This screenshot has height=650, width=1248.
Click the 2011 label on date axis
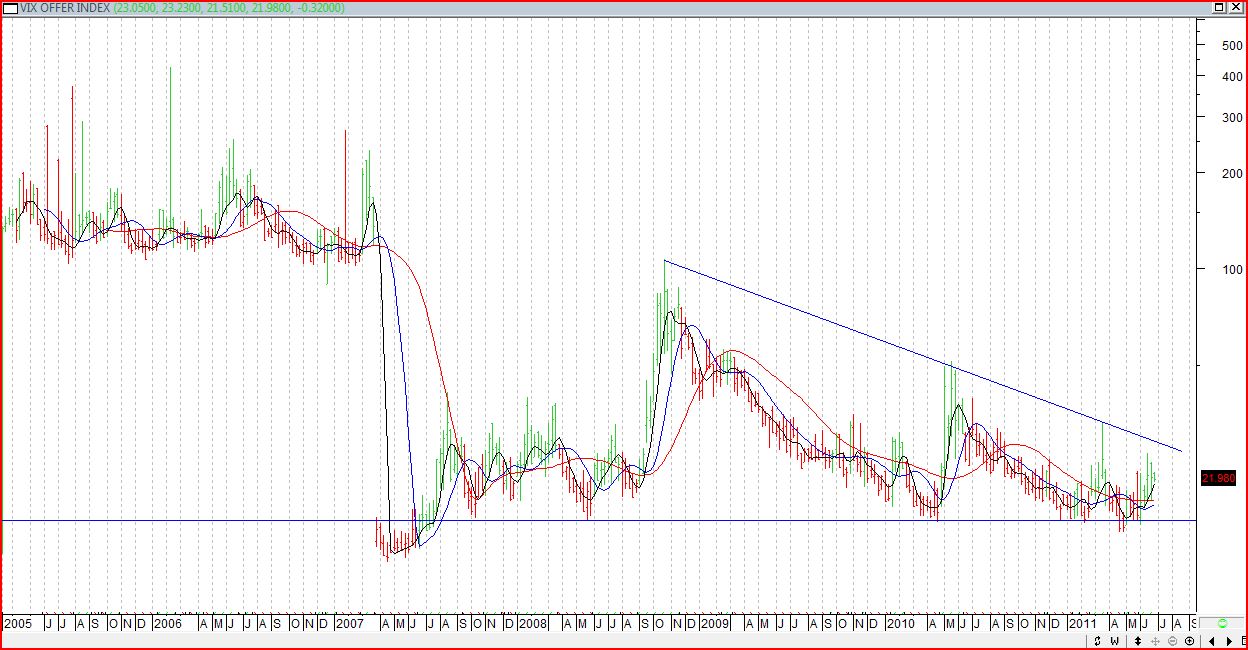coord(1083,624)
